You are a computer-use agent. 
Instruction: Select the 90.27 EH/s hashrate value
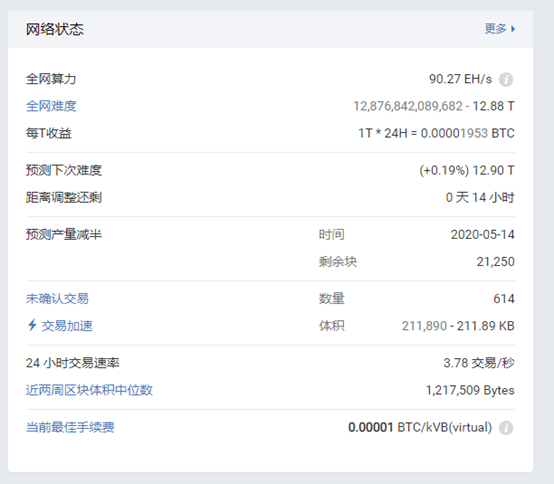(x=460, y=79)
